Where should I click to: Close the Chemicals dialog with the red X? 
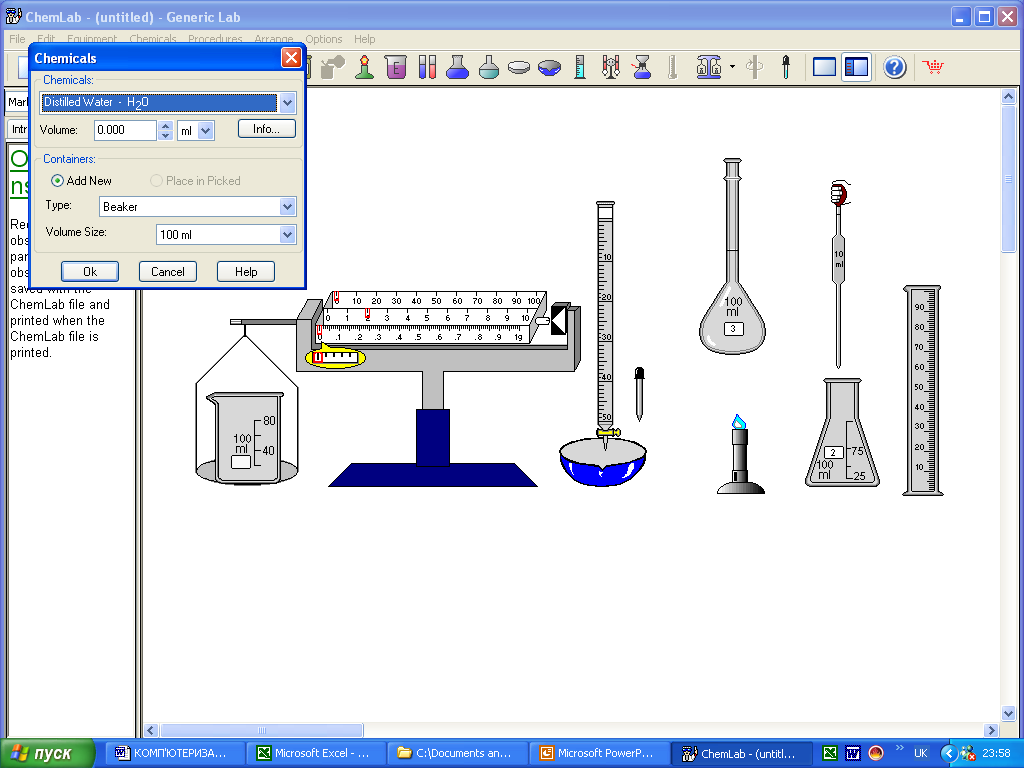(x=291, y=57)
